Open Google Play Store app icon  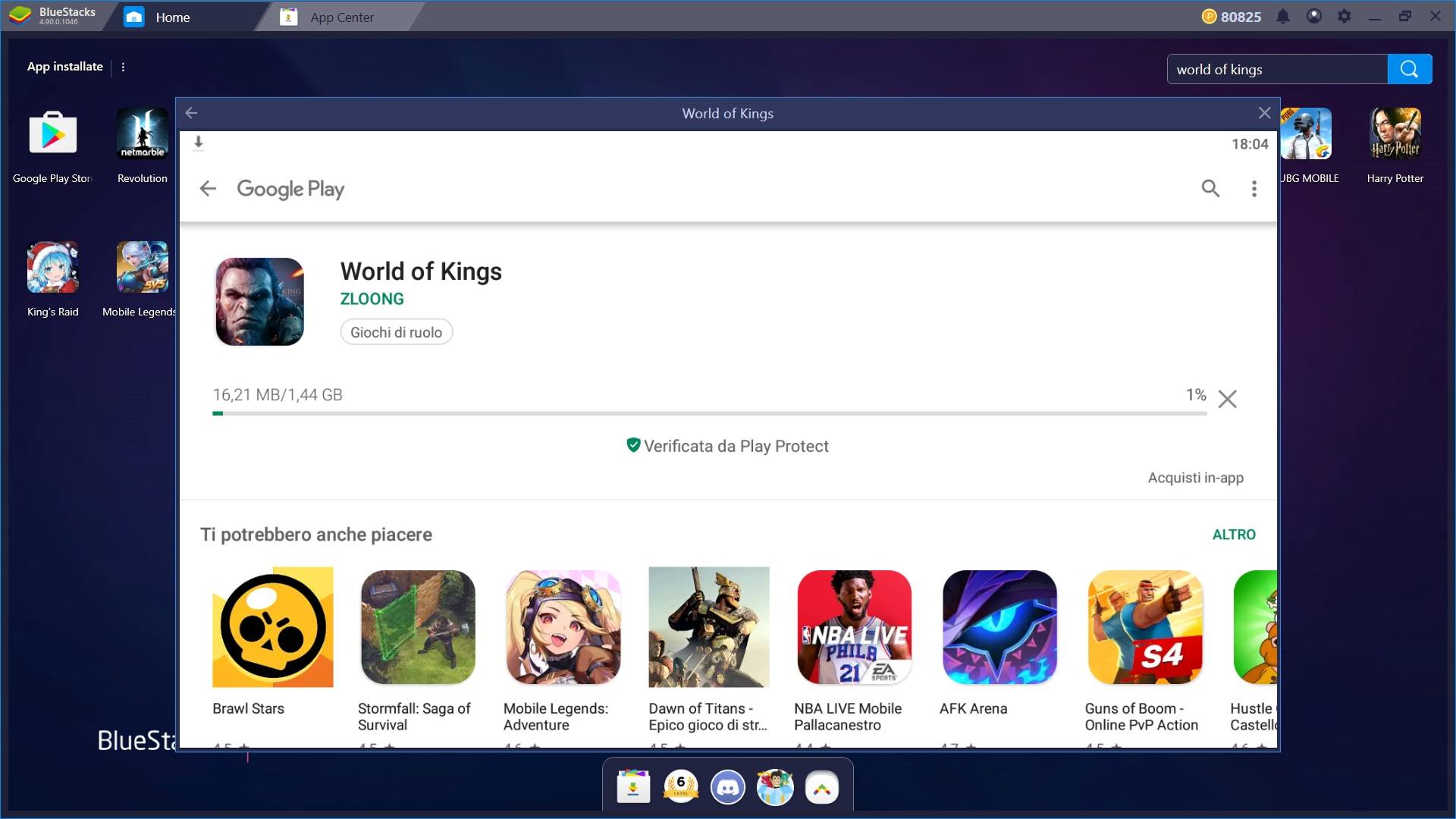click(52, 134)
